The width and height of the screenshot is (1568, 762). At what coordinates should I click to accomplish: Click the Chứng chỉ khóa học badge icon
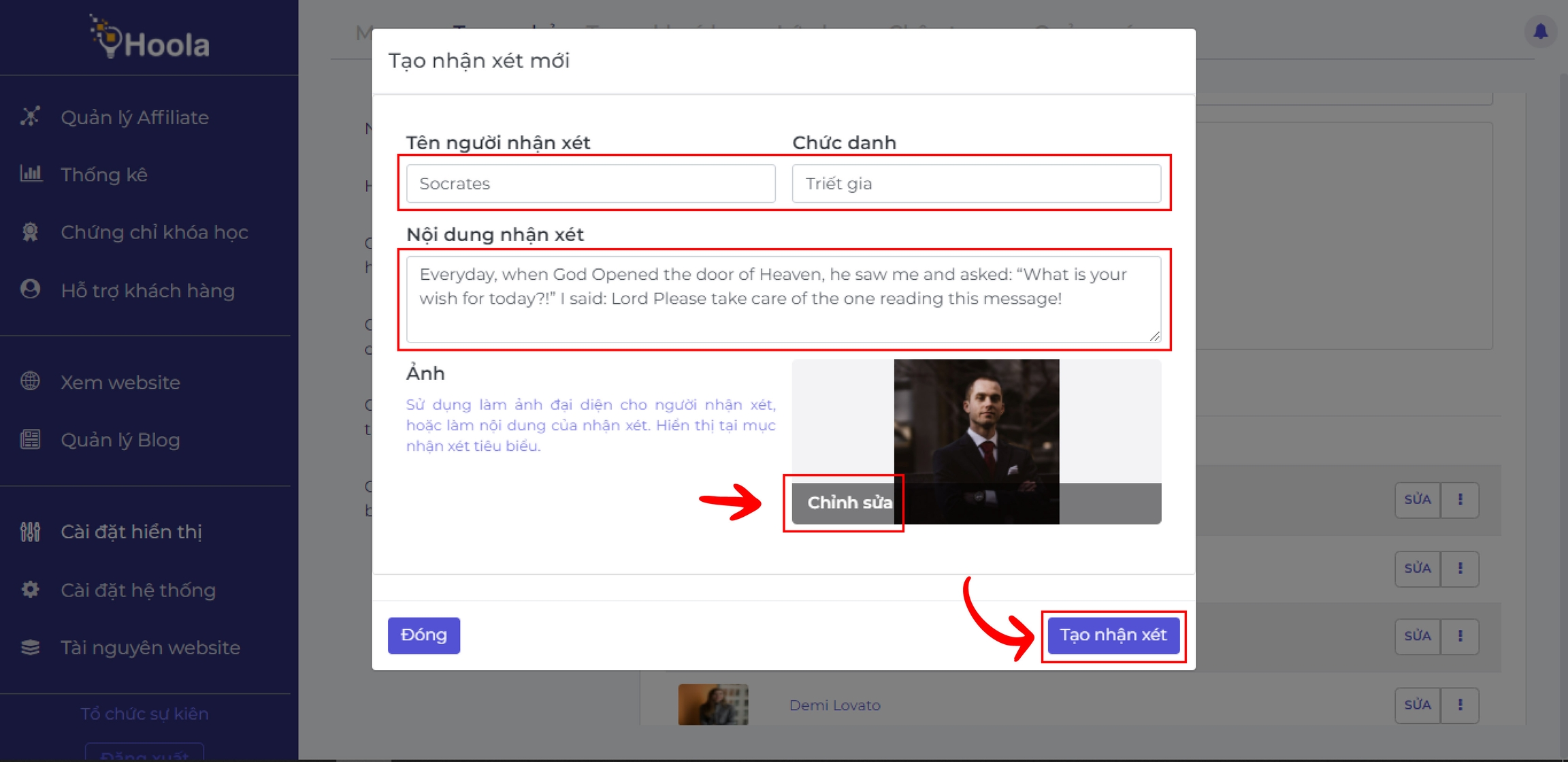pos(30,232)
